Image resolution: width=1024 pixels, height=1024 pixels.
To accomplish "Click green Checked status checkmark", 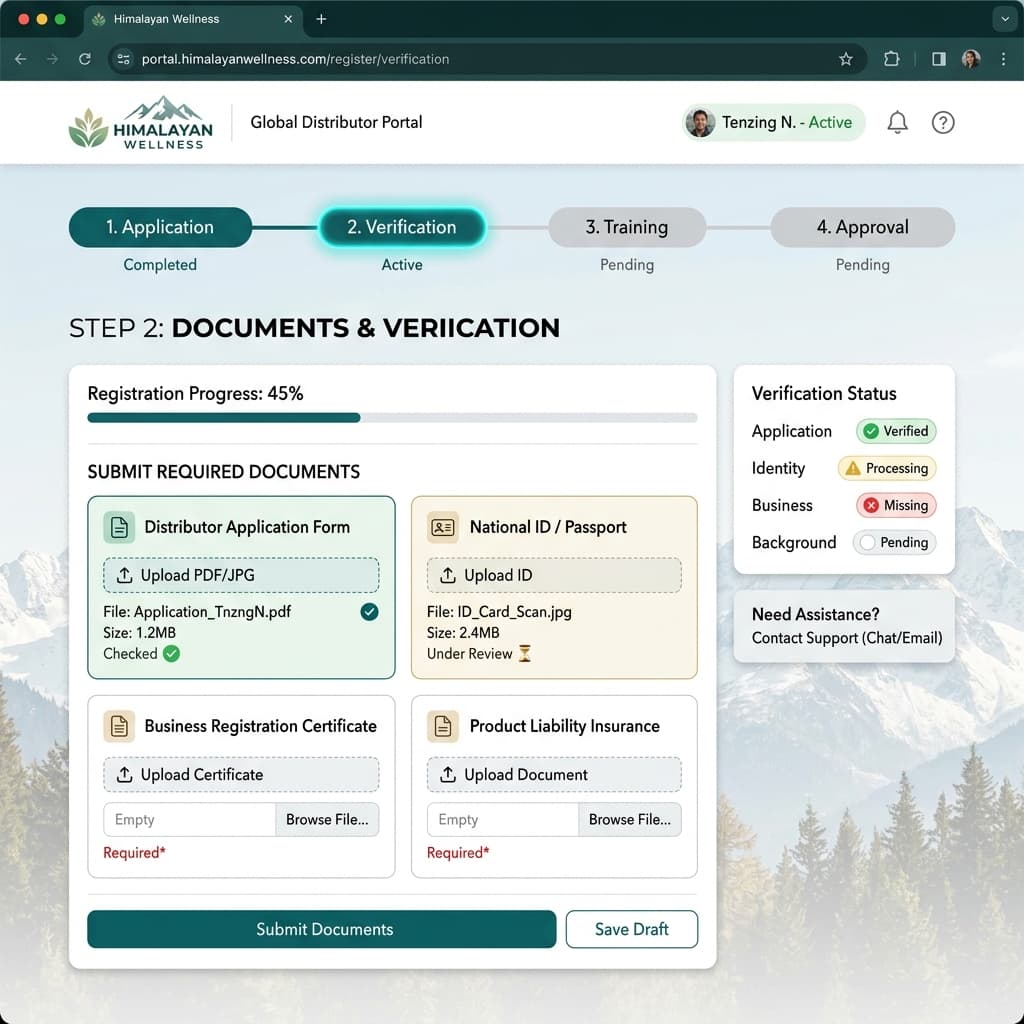I will point(171,654).
